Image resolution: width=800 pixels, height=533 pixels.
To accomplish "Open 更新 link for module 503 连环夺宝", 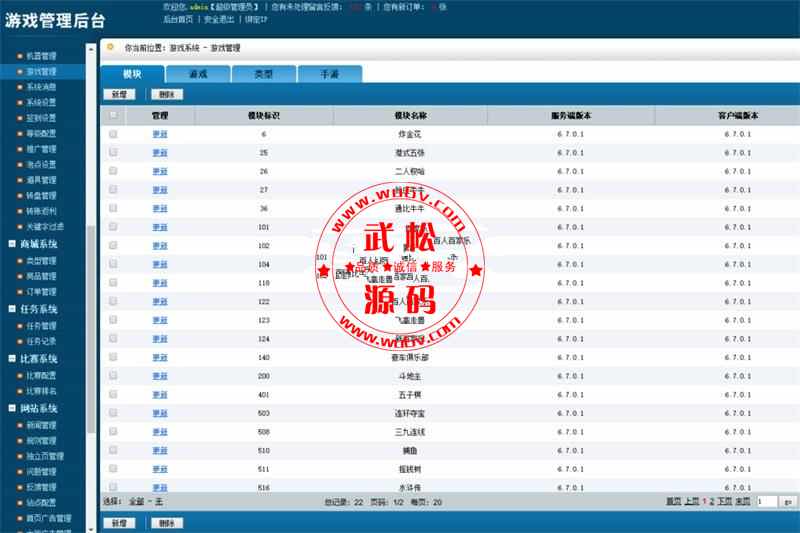I will point(160,413).
